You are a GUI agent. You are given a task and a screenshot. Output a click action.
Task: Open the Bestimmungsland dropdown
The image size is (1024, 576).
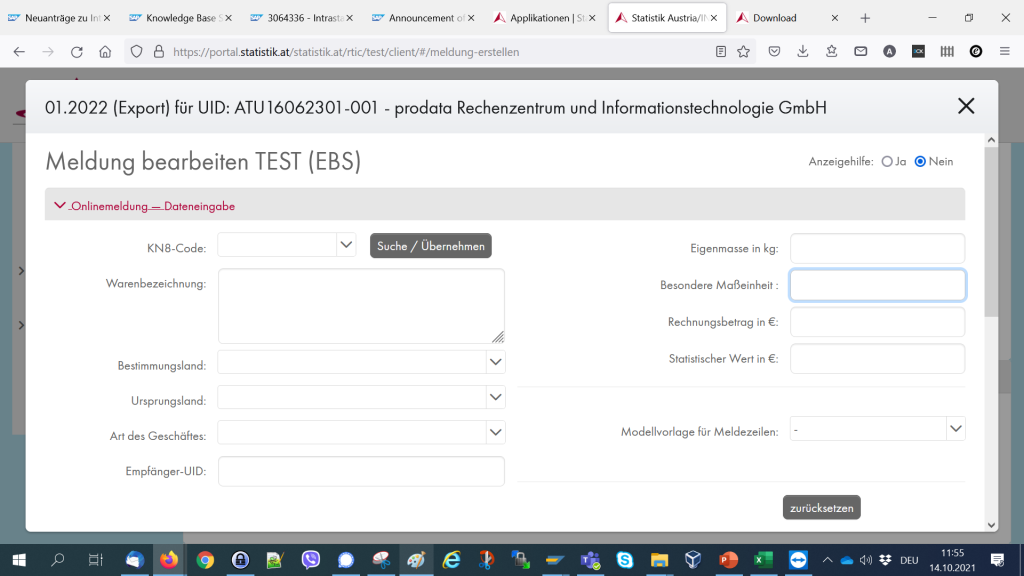tap(494, 361)
